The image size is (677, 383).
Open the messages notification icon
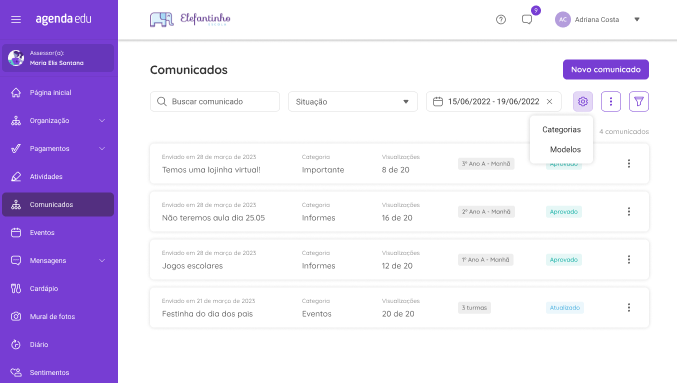(x=527, y=19)
